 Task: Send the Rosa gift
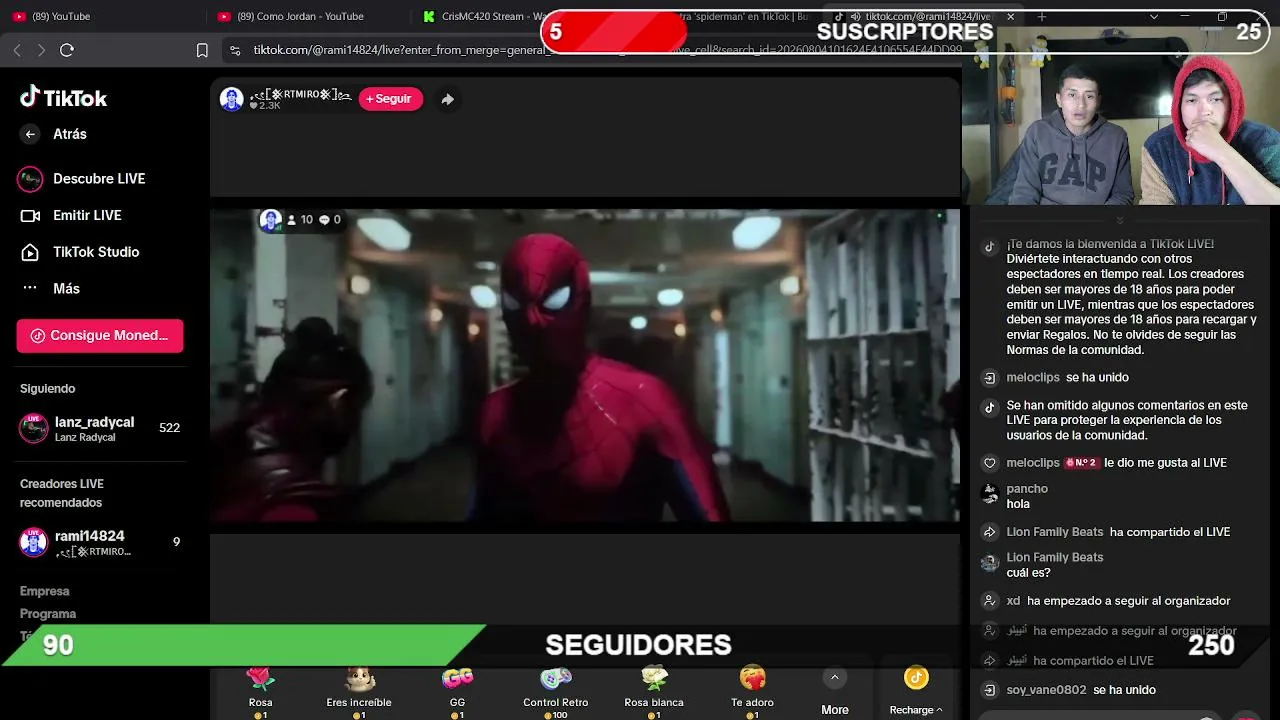[x=261, y=691]
